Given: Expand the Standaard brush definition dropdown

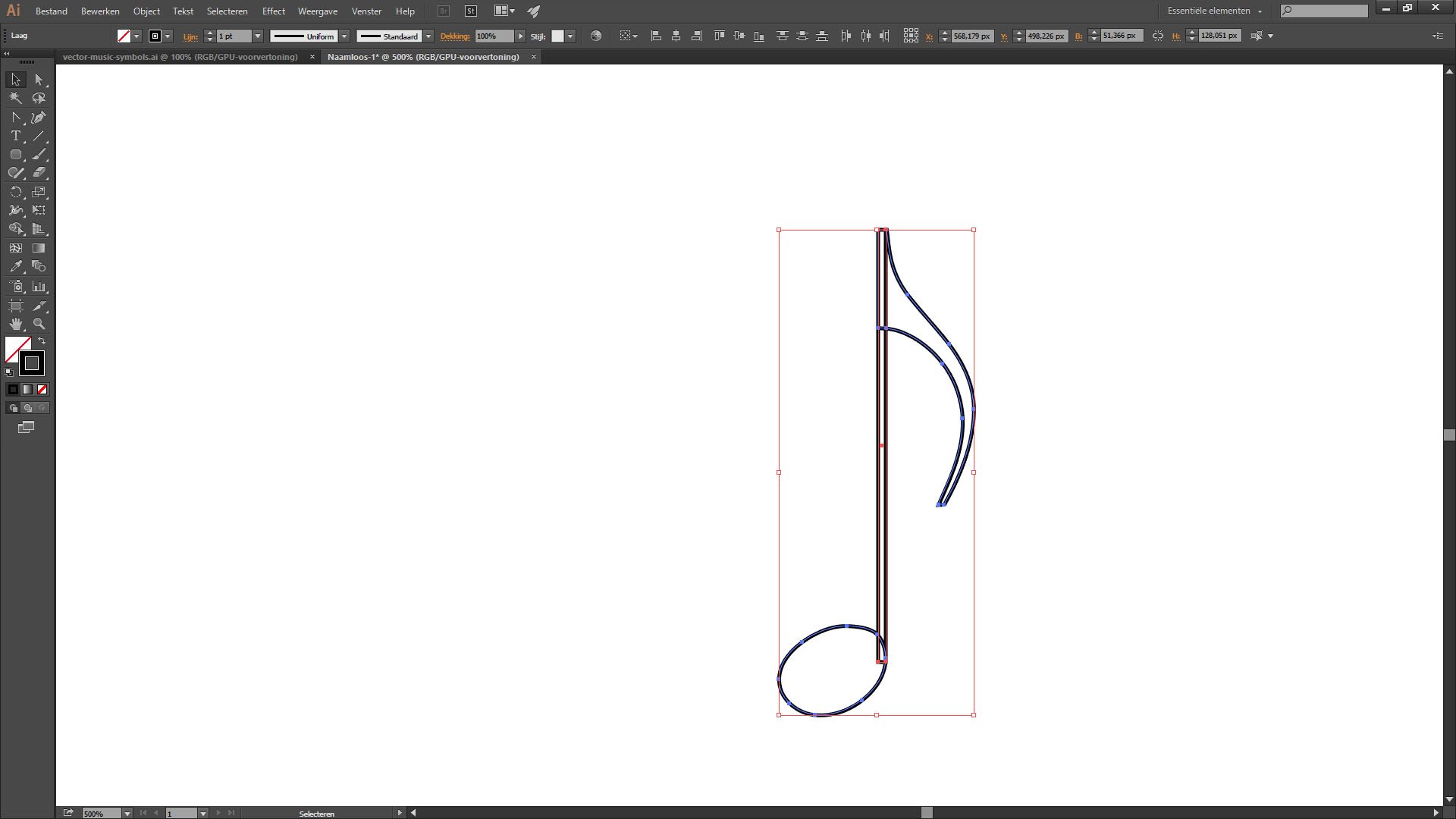Looking at the screenshot, I should (428, 36).
